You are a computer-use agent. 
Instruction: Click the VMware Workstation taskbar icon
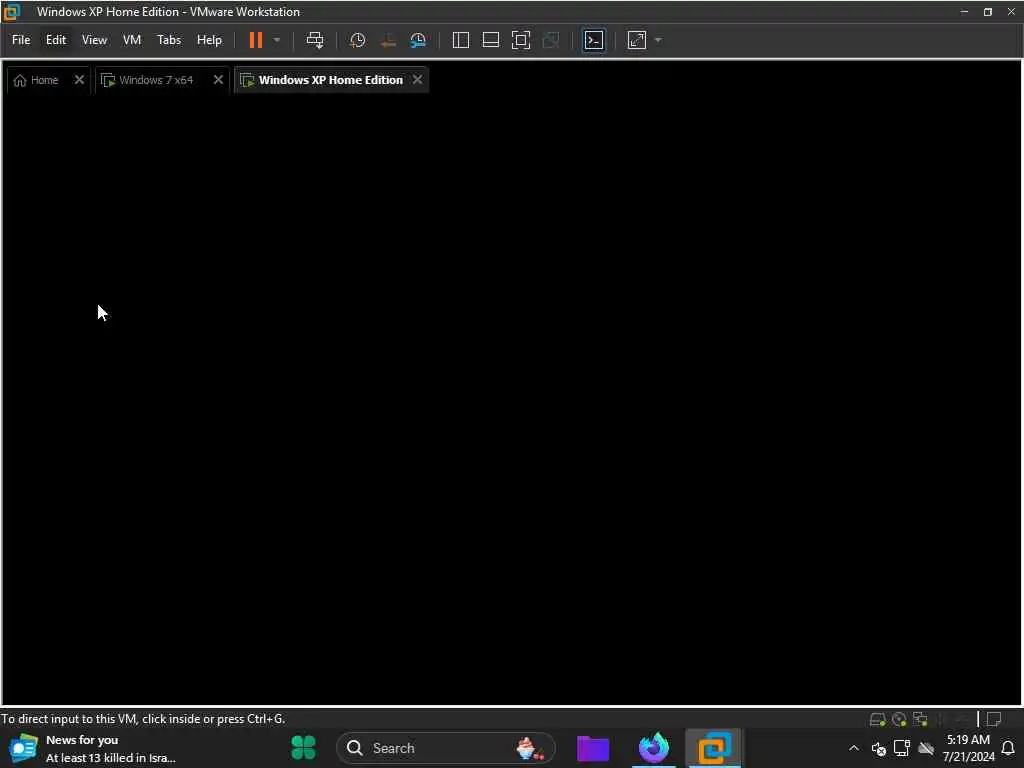click(714, 748)
